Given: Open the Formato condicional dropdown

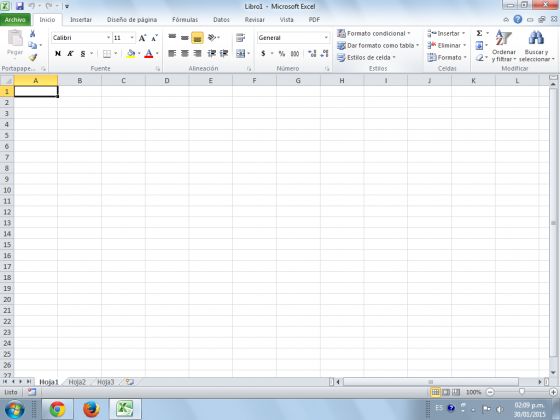Looking at the screenshot, I should (x=374, y=34).
